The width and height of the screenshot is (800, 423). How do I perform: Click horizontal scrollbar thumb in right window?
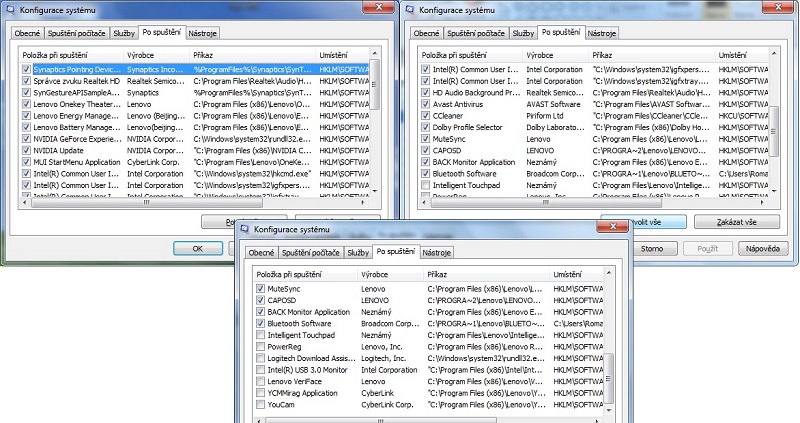(546, 203)
